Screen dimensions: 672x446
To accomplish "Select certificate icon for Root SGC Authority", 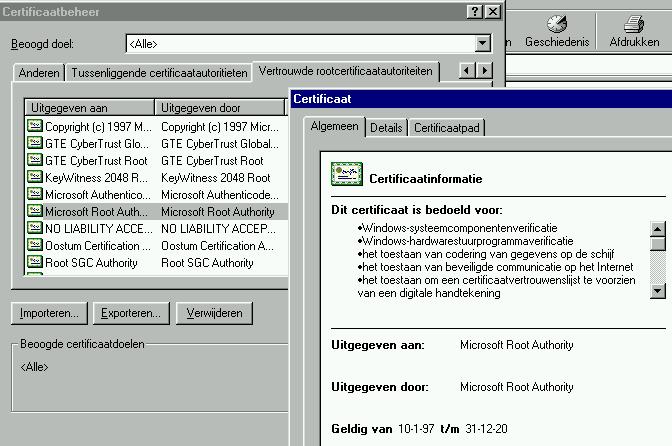I will (x=35, y=262).
